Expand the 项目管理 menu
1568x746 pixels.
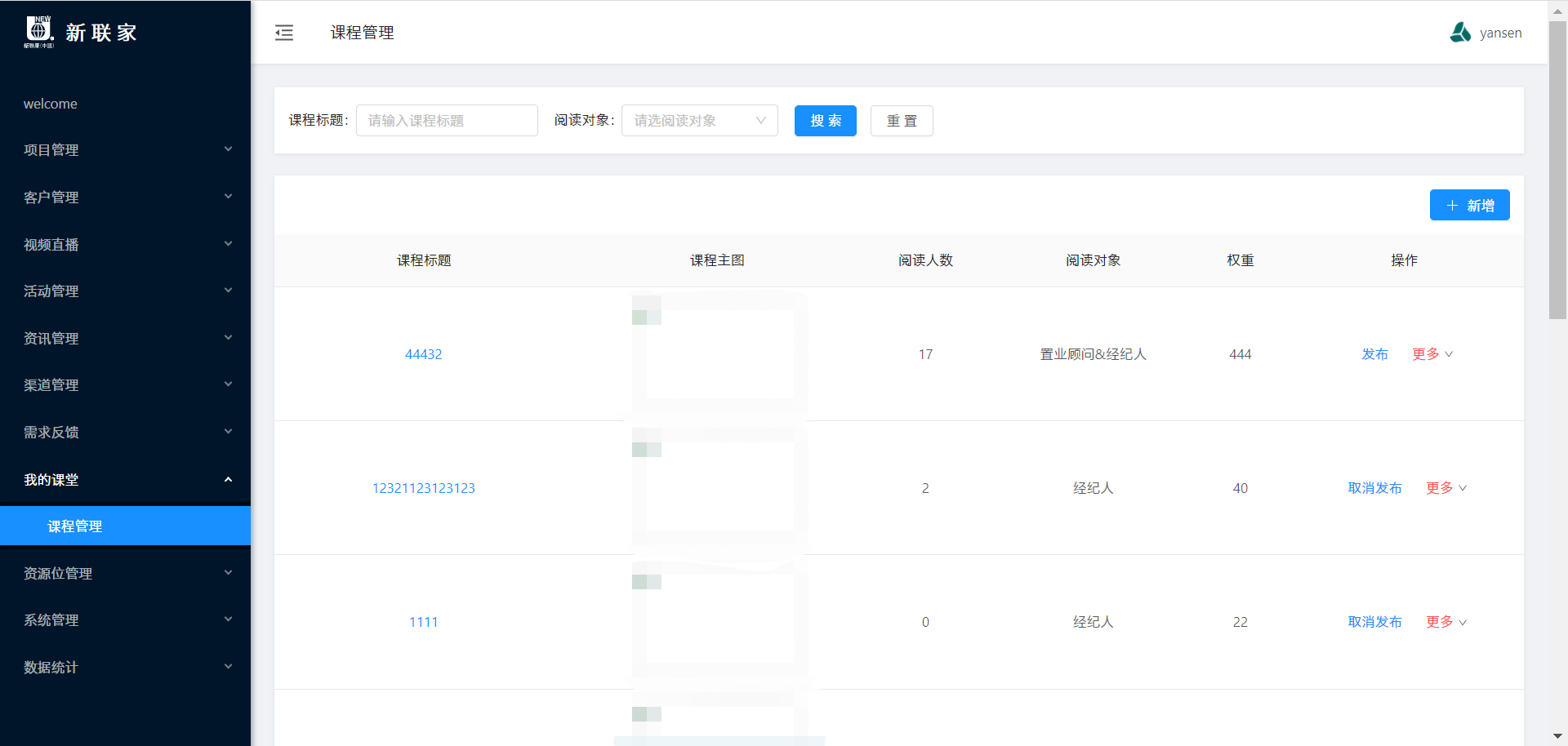(125, 150)
